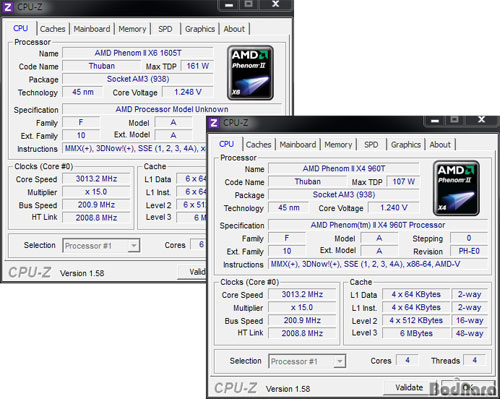Viewport: 500px width, 399px height.
Task: Click the x 15.0 multiplier in the front window
Action: click(302, 307)
